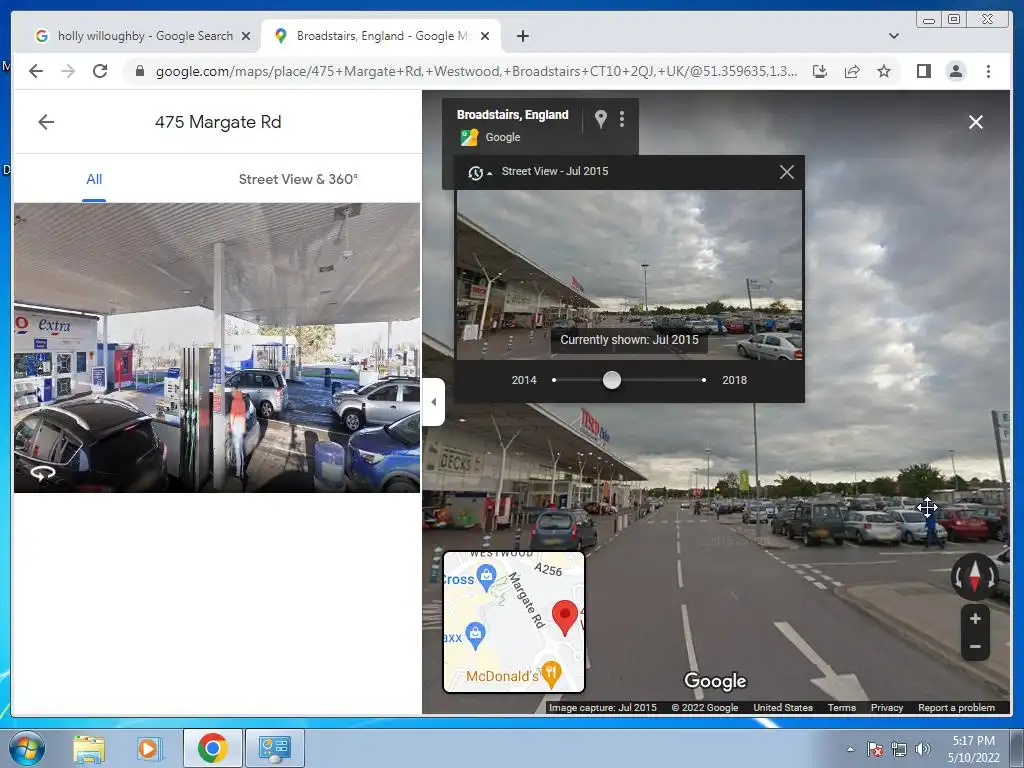
Task: Open the browser side panel
Action: click(923, 71)
